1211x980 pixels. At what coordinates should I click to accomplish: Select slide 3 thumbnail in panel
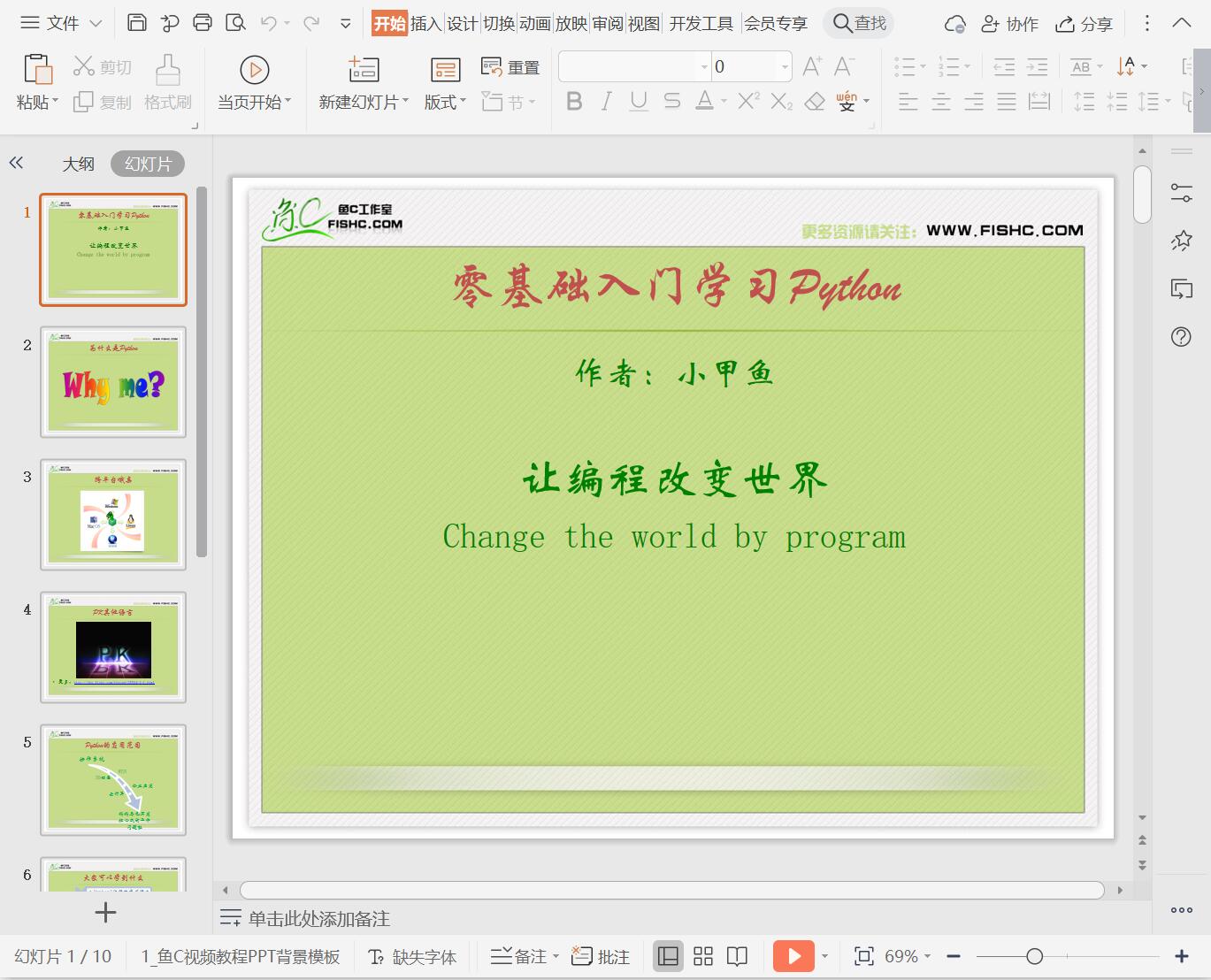click(112, 514)
